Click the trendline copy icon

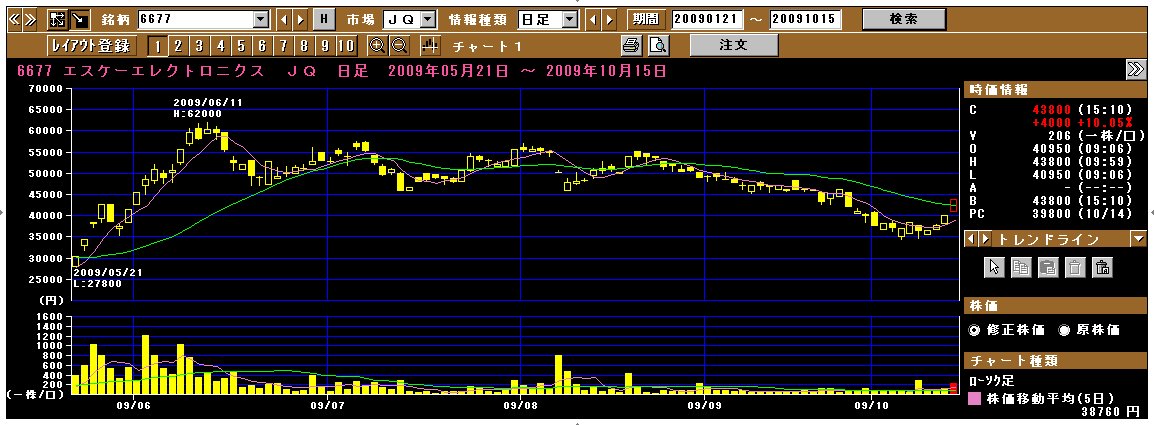coord(1021,267)
